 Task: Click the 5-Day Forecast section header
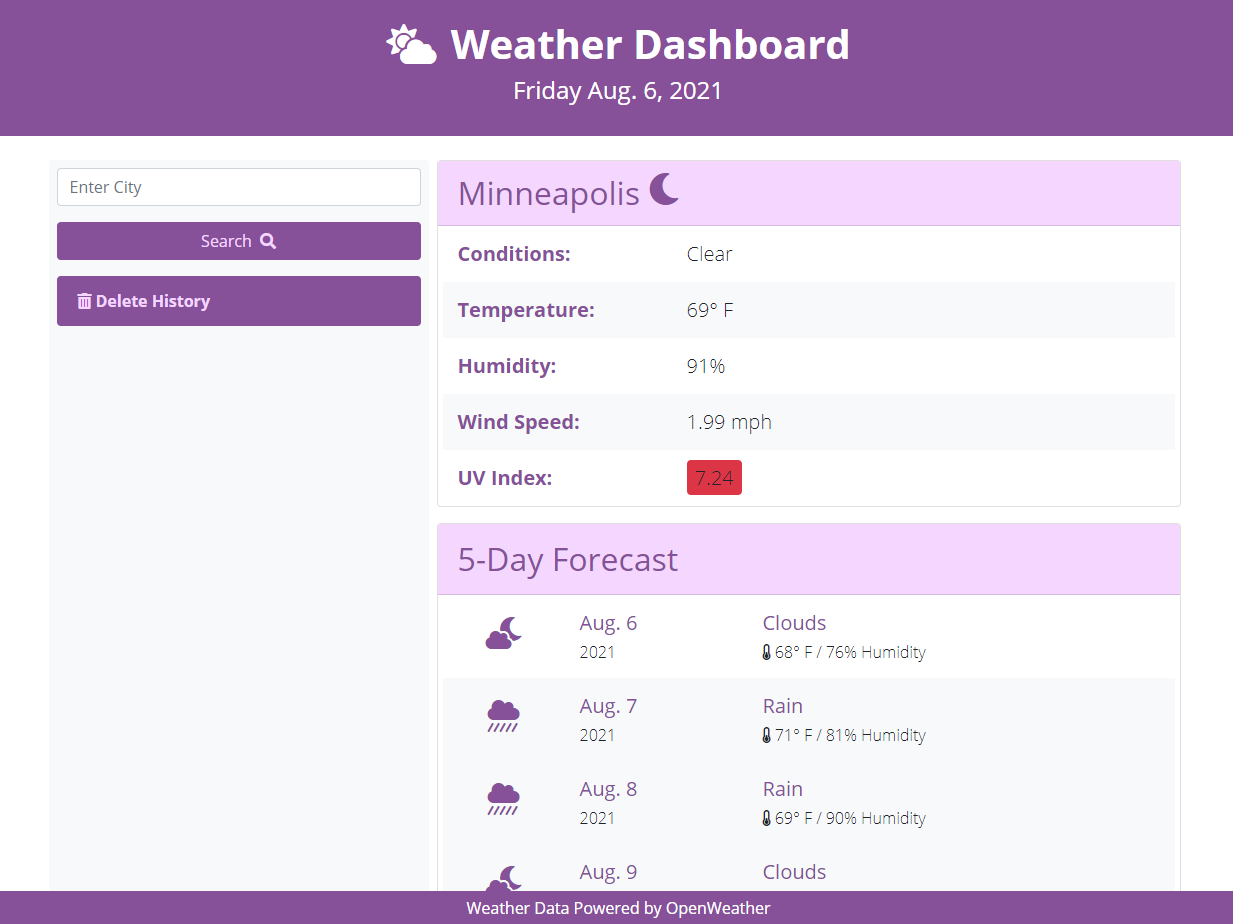point(567,560)
